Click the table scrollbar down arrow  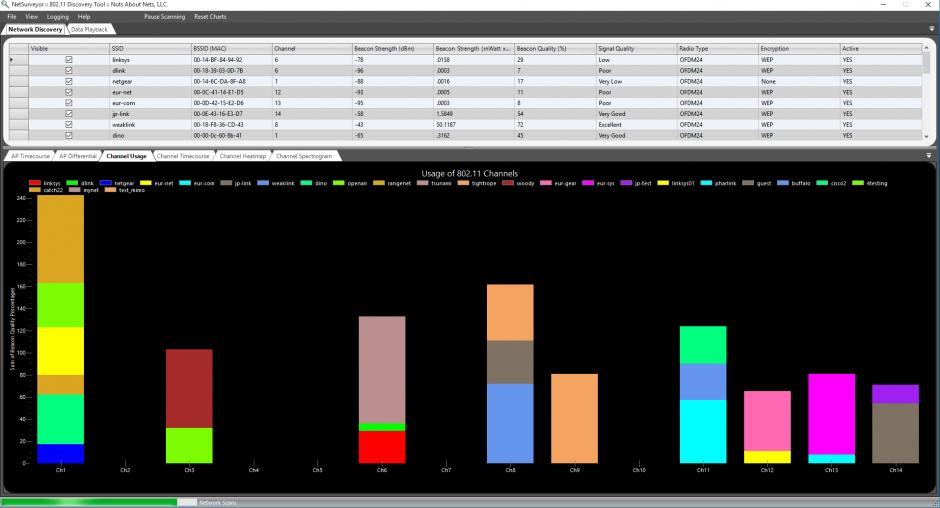pyautogui.click(x=926, y=136)
